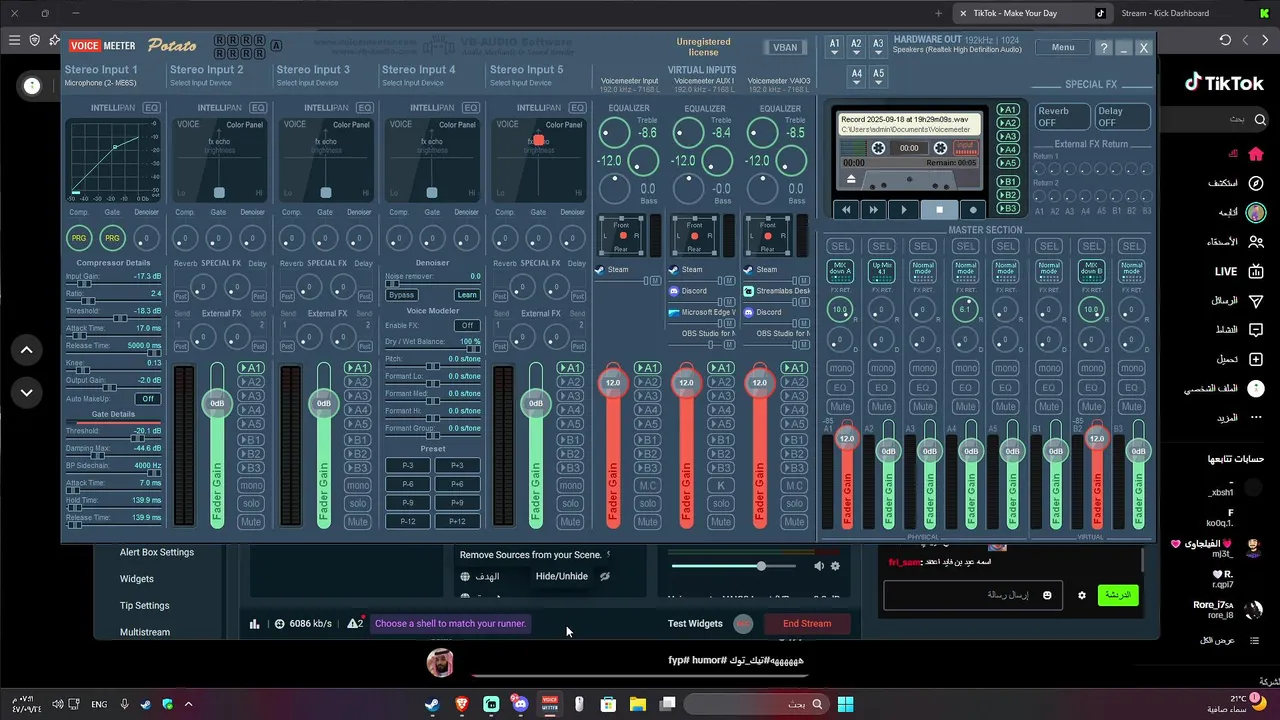Start cassette playback with the play button
This screenshot has width=1280, height=720.
click(x=904, y=210)
